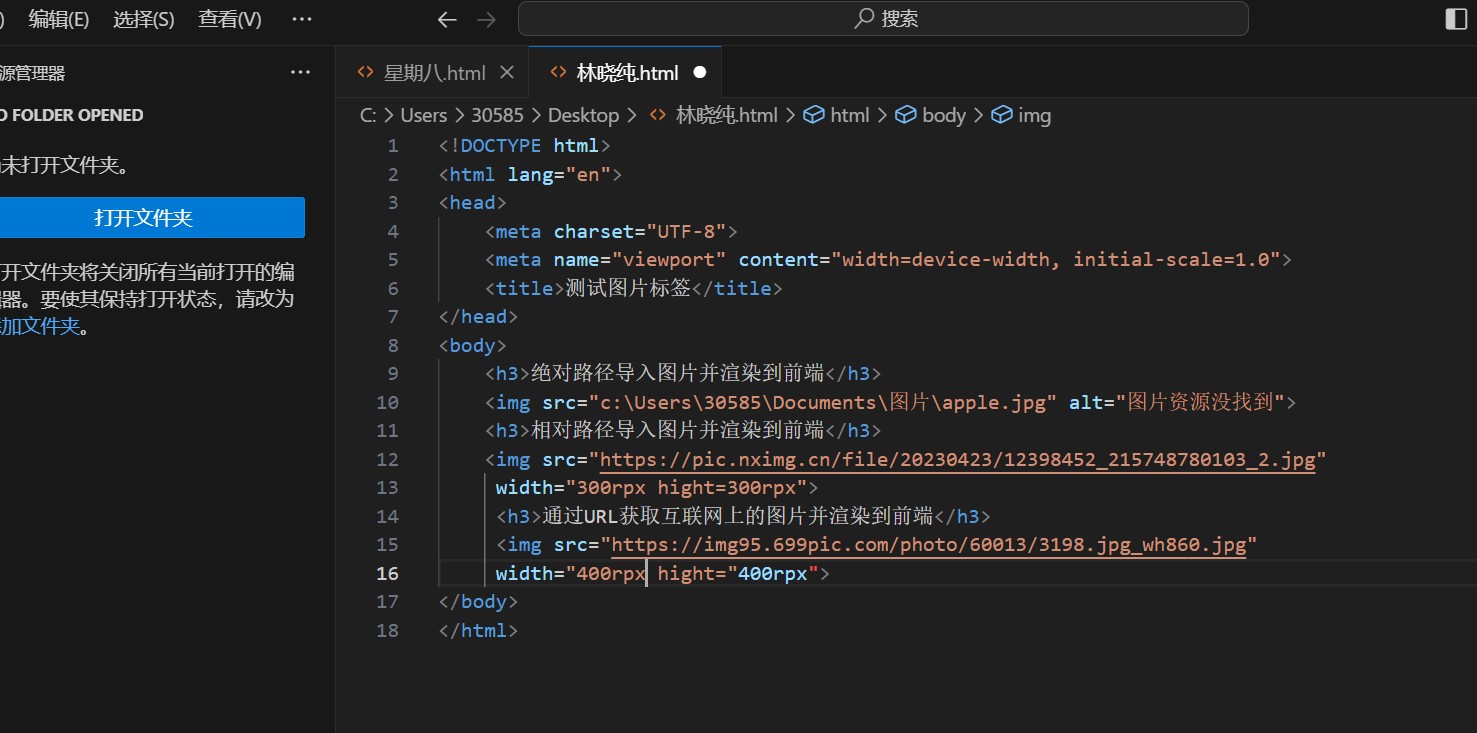
Task: Click the closing </html> tag
Action: coord(478,630)
